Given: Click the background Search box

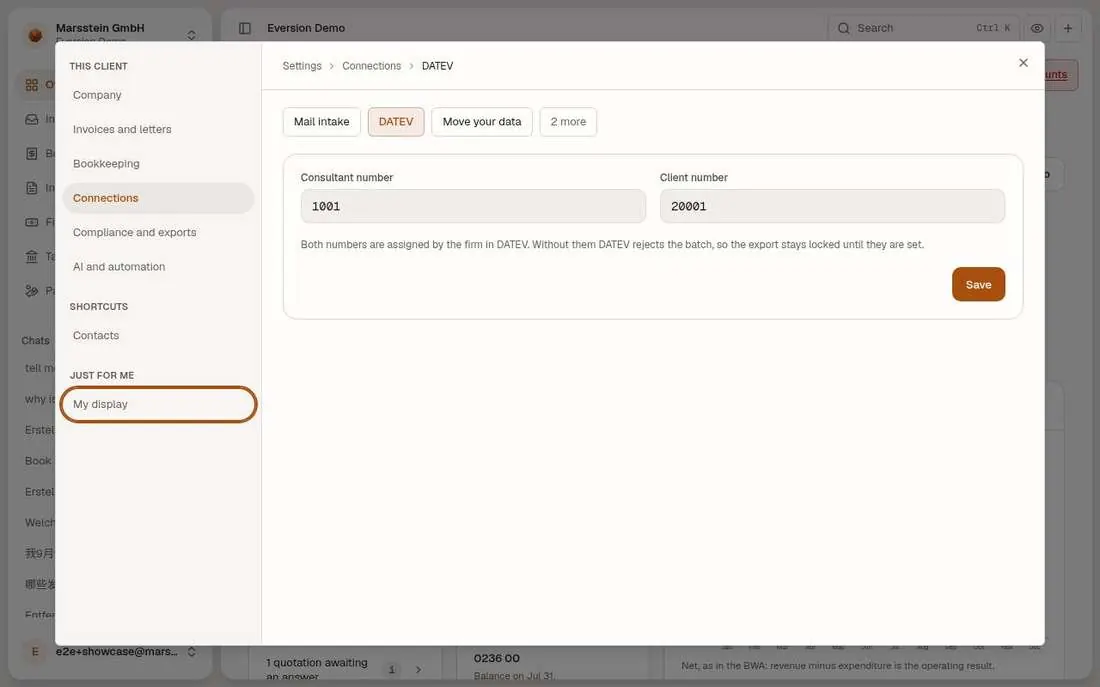Looking at the screenshot, I should point(923,28).
